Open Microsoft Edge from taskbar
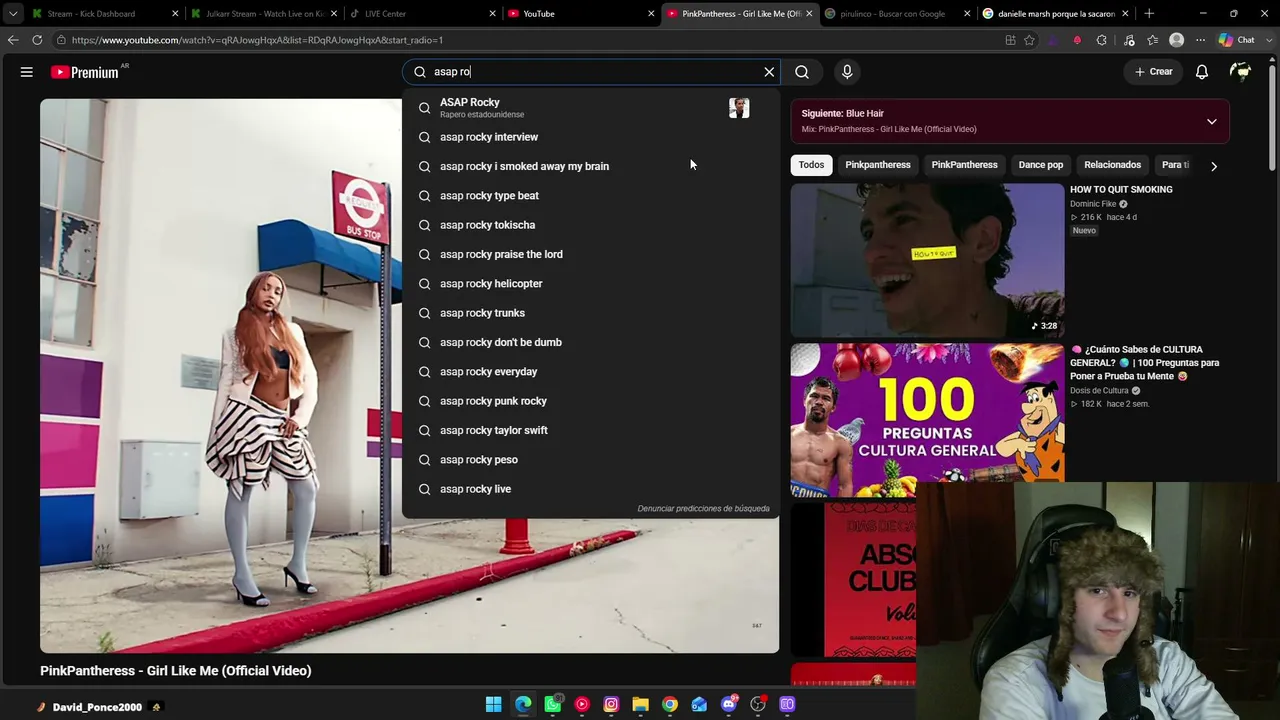This screenshot has width=1280, height=720. coord(523,704)
